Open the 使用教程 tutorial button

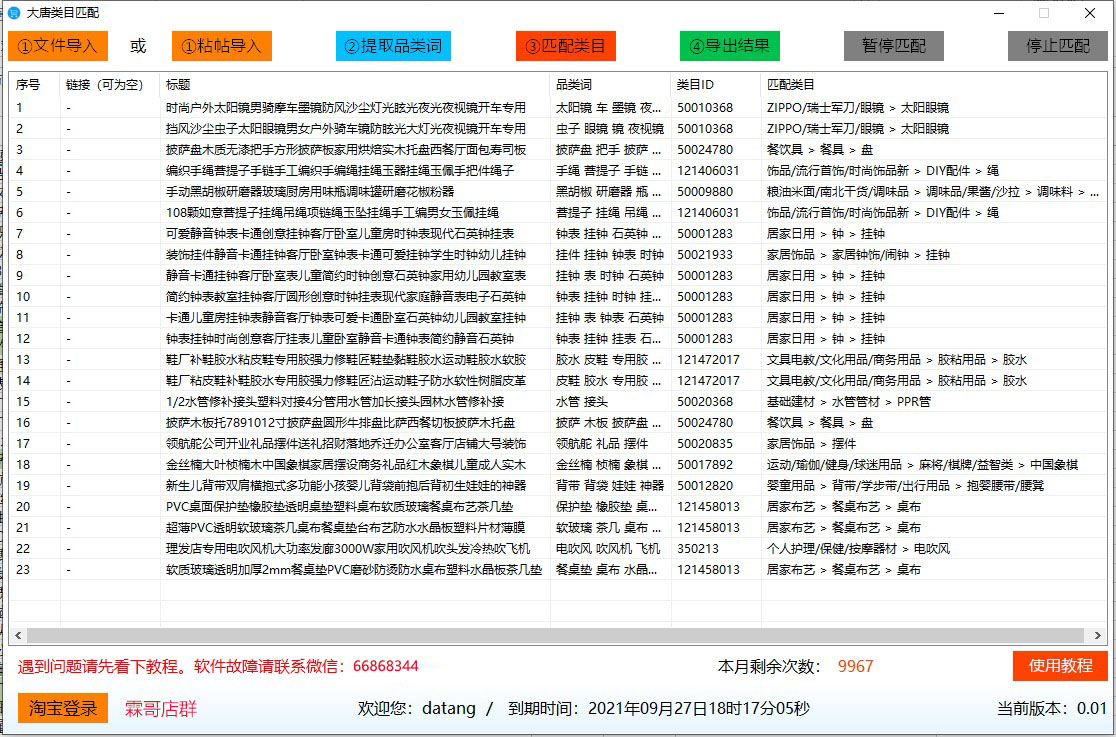[1059, 665]
